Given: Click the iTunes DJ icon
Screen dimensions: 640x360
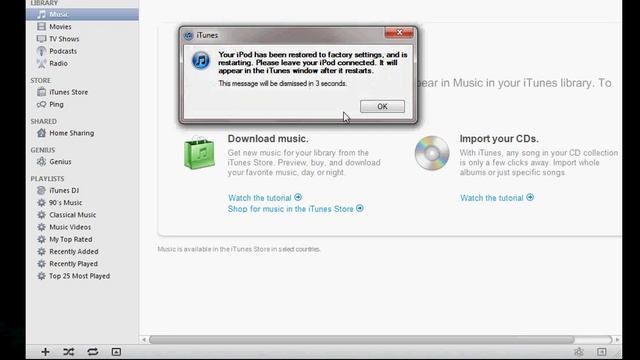Looking at the screenshot, I should click(41, 190).
